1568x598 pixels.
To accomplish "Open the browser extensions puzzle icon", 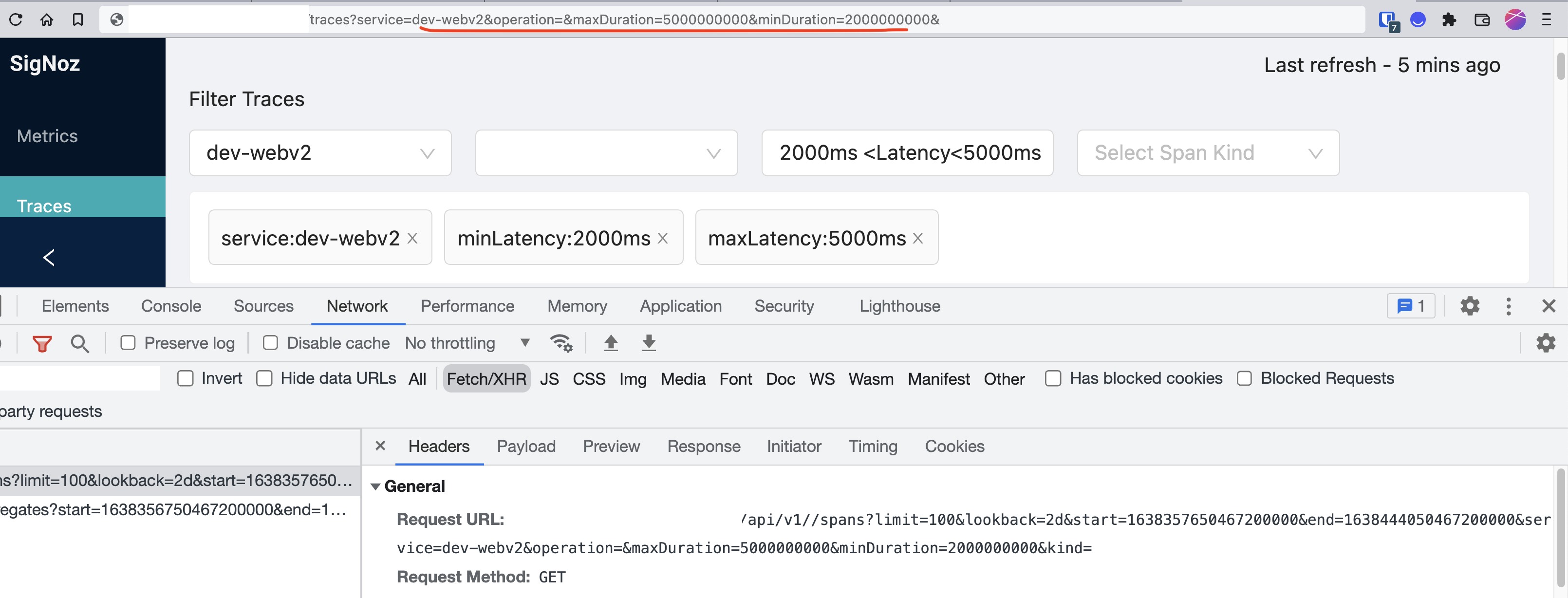I will (x=1450, y=19).
